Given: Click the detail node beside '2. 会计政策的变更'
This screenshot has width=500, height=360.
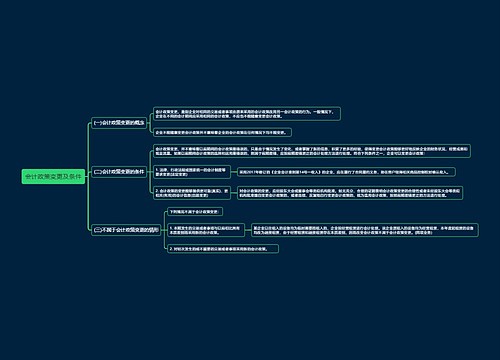Looking at the screenshot, I should click(x=350, y=193).
